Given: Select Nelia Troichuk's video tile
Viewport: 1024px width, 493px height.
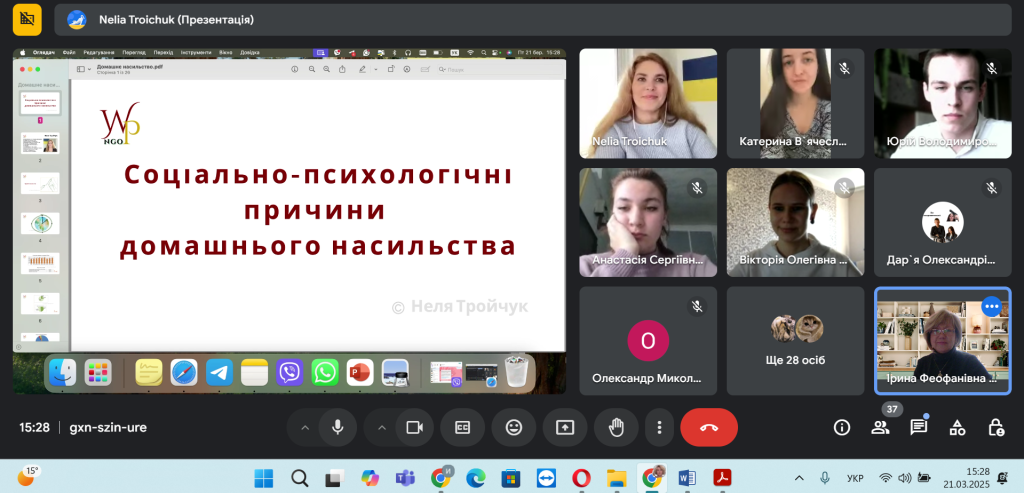Looking at the screenshot, I should (x=648, y=103).
